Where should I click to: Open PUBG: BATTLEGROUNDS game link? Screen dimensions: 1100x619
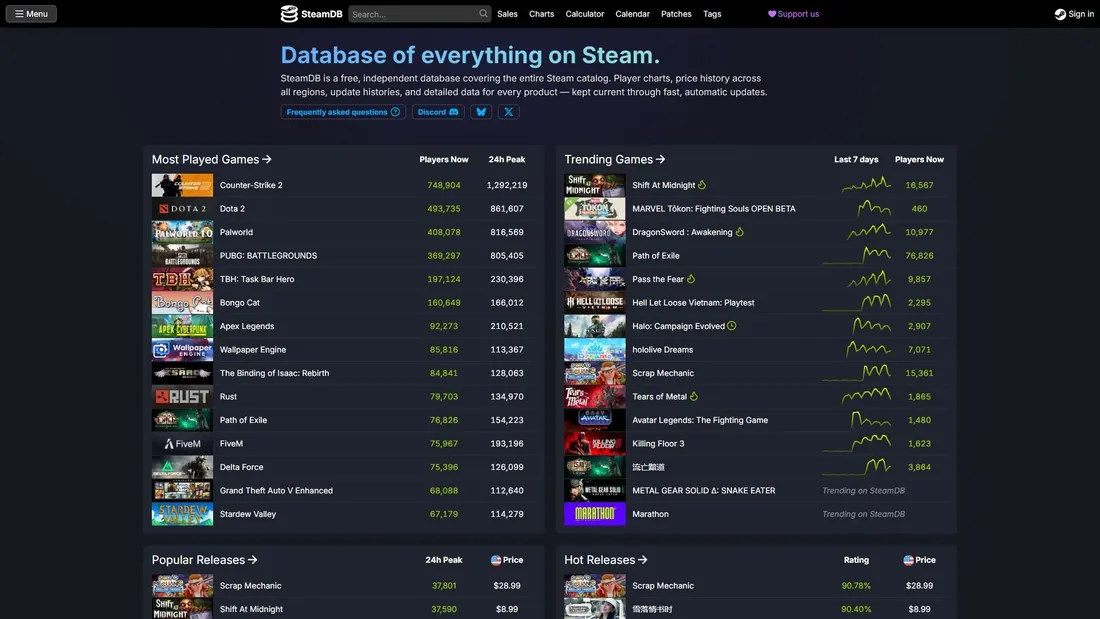tap(268, 255)
